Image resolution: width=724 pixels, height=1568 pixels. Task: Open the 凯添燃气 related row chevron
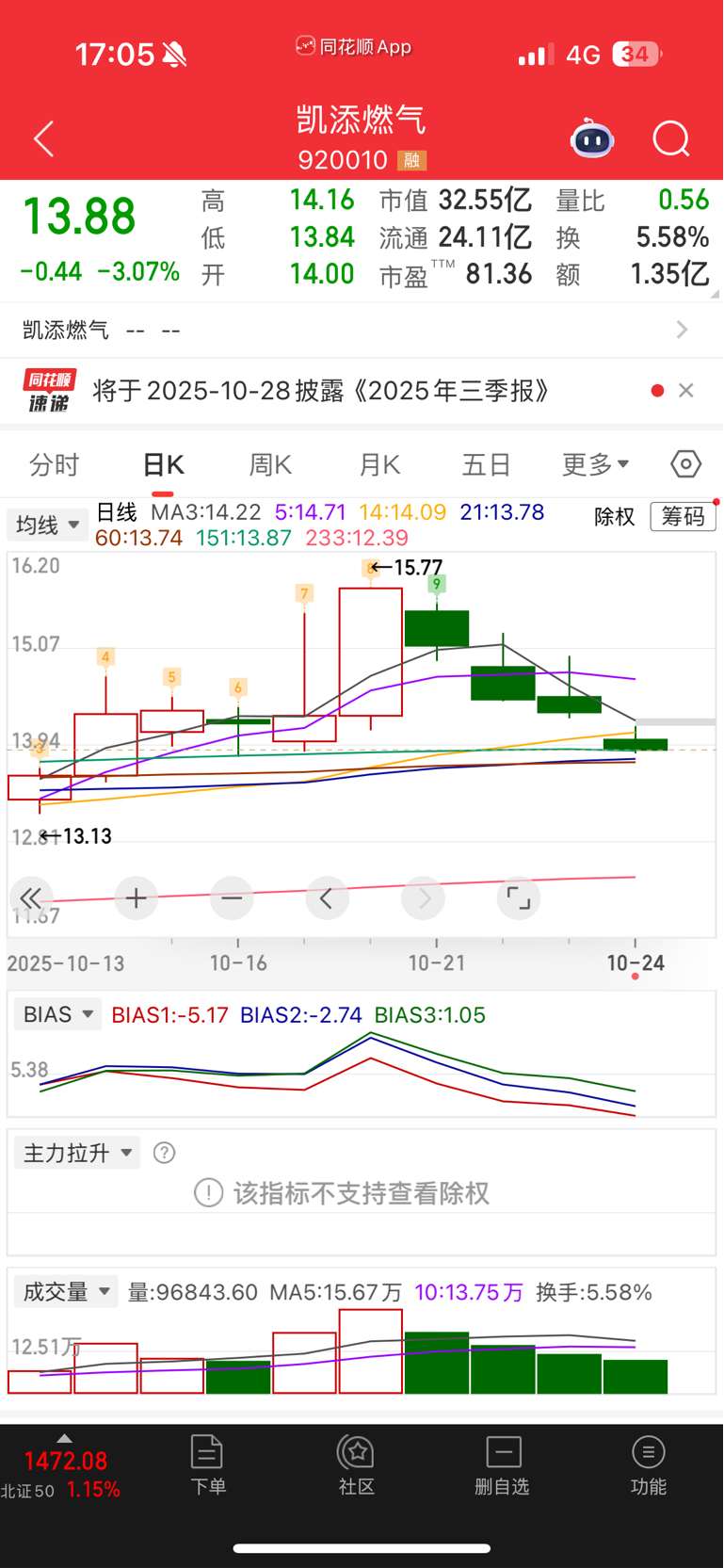pyautogui.click(x=683, y=330)
